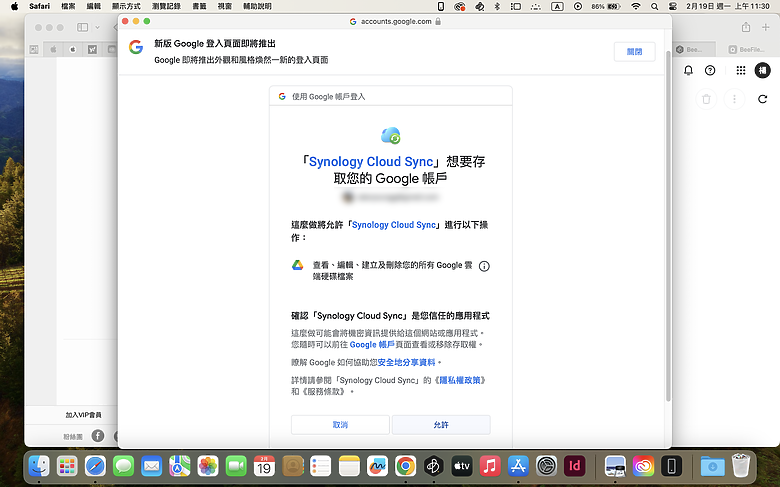Image resolution: width=780 pixels, height=487 pixels.
Task: Click the Synology Cloud Sync link in the heading
Action: point(371,162)
